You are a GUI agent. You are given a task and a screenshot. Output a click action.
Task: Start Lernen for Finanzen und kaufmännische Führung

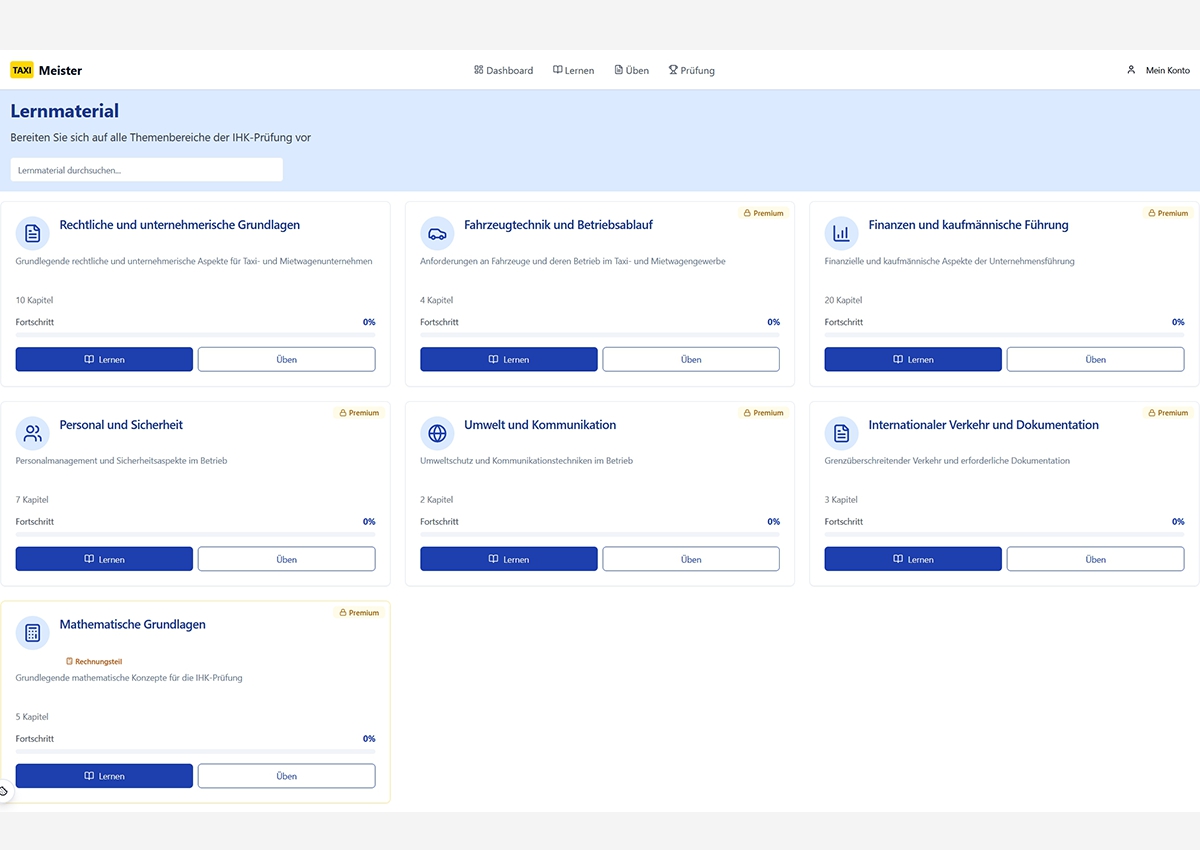(x=912, y=359)
